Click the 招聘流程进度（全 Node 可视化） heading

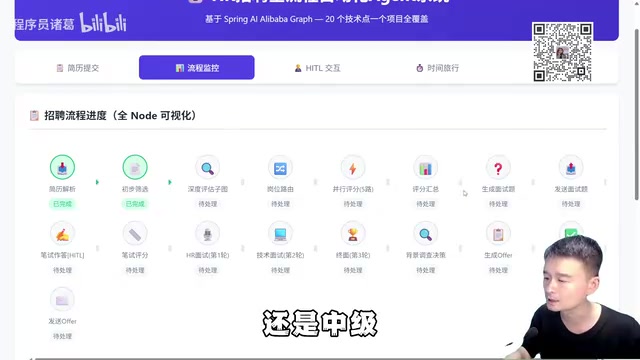pyautogui.click(x=120, y=116)
